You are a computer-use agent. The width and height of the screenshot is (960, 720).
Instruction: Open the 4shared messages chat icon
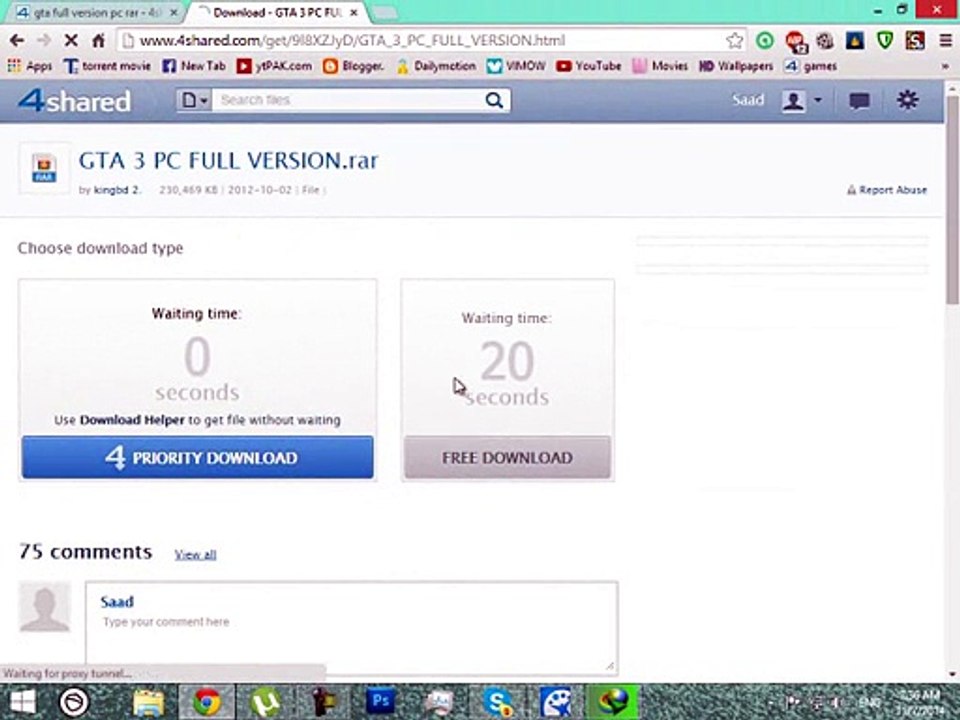click(859, 101)
